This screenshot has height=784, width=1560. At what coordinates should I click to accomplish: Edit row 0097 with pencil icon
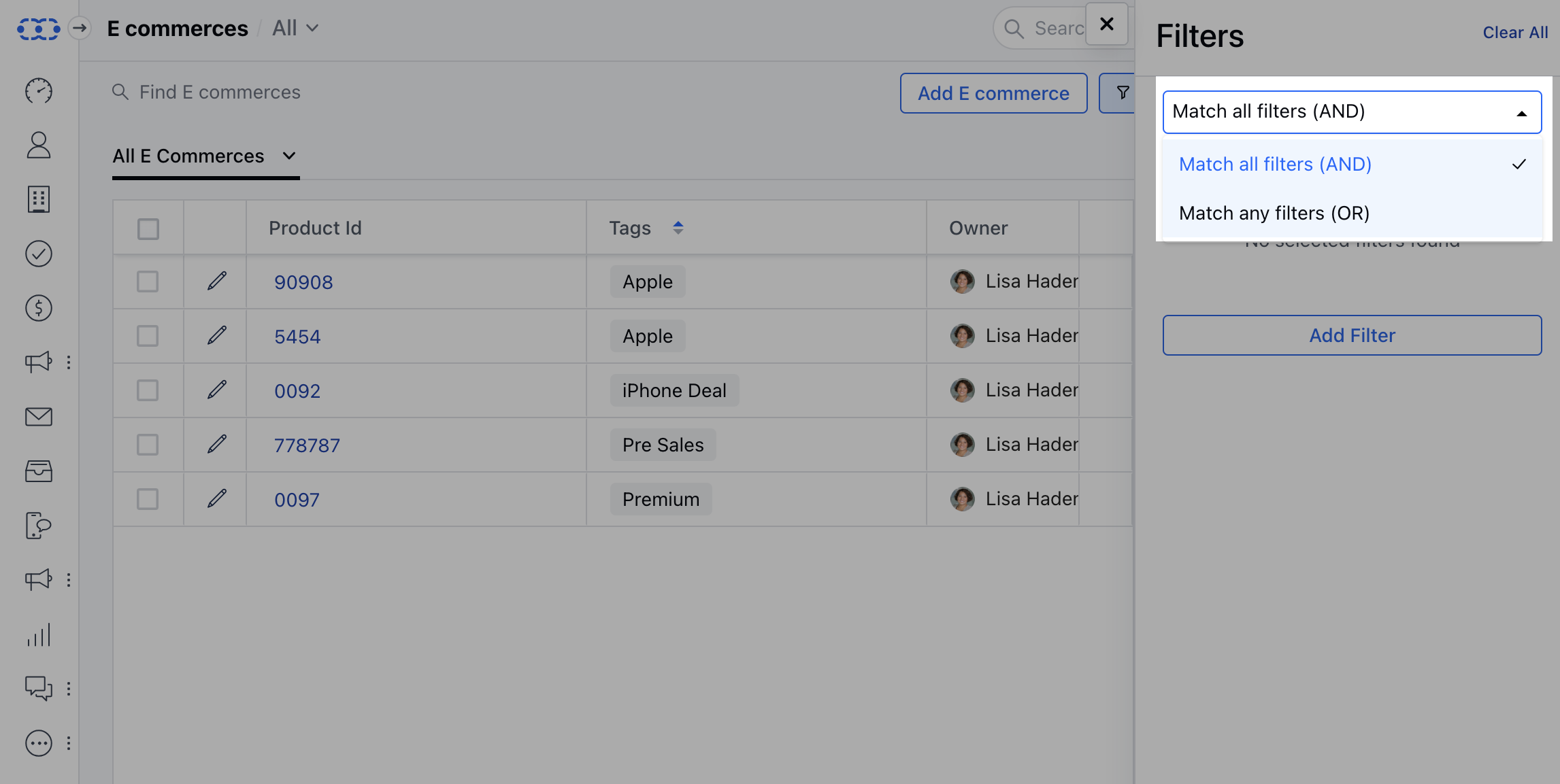pos(217,498)
